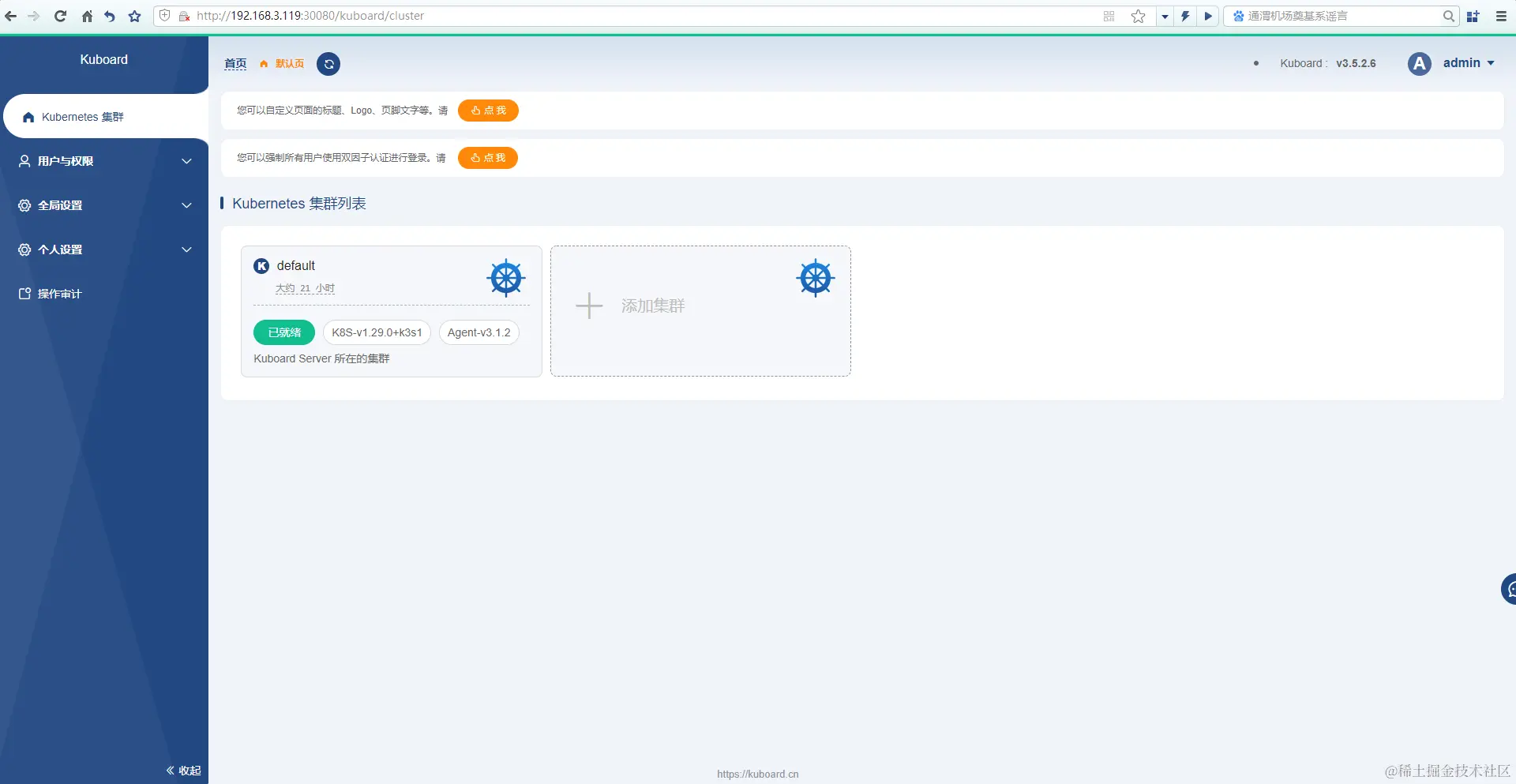Open address bar dropdown arrow
This screenshot has height=784, width=1516.
(1165, 16)
